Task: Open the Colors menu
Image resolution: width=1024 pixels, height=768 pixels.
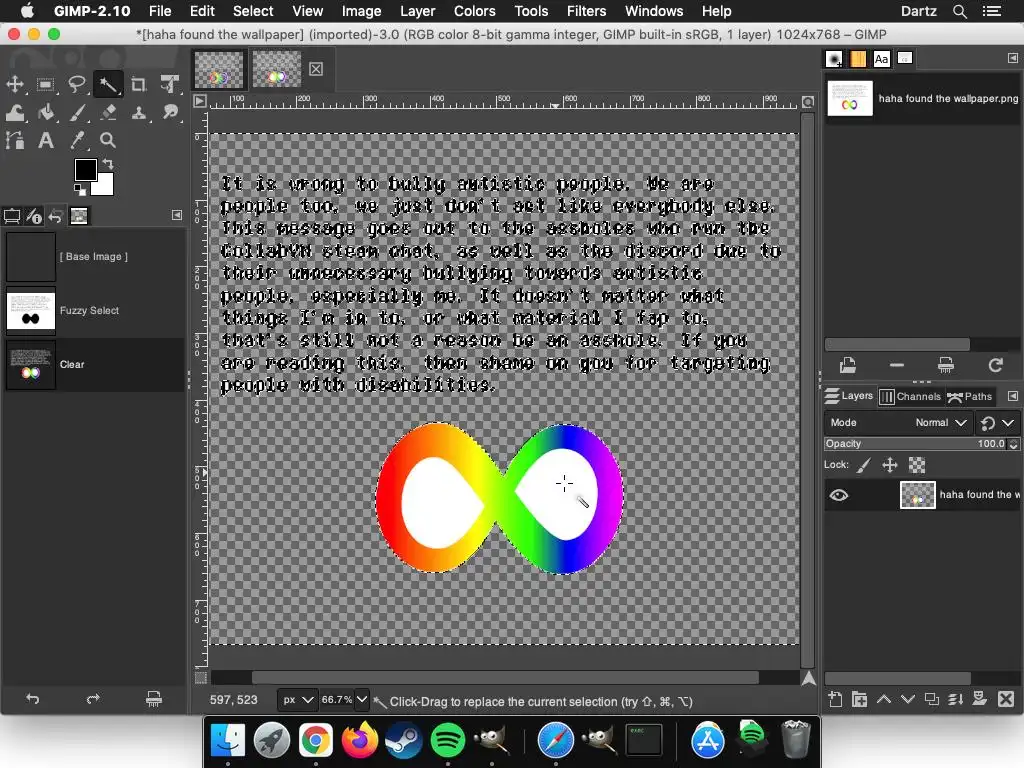Action: [x=474, y=11]
